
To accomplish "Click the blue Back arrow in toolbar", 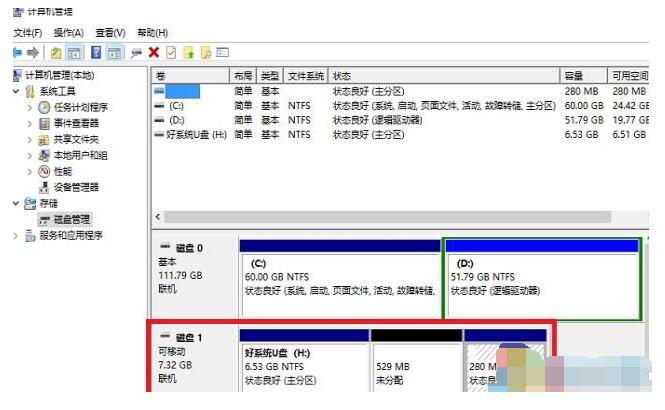I will [x=17, y=53].
